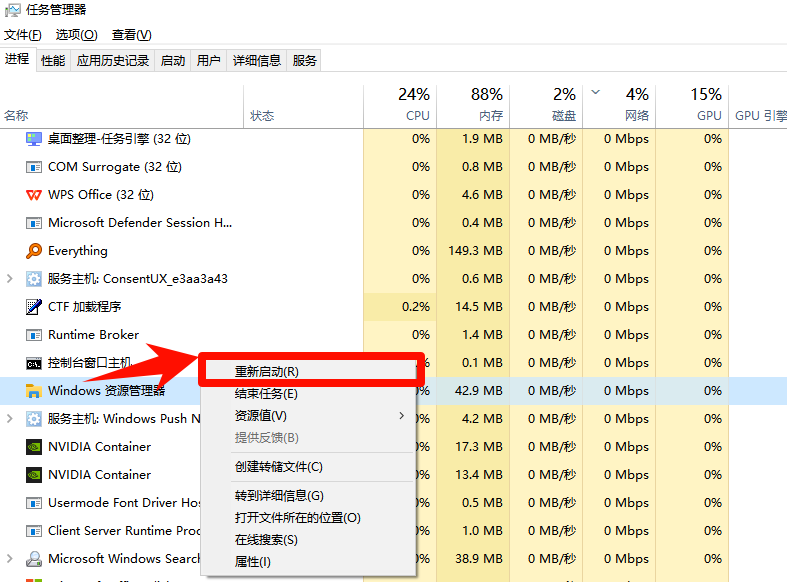Screen dimensions: 787x582
Task: Click the Microsoft Windows Search icon
Action: point(34,559)
